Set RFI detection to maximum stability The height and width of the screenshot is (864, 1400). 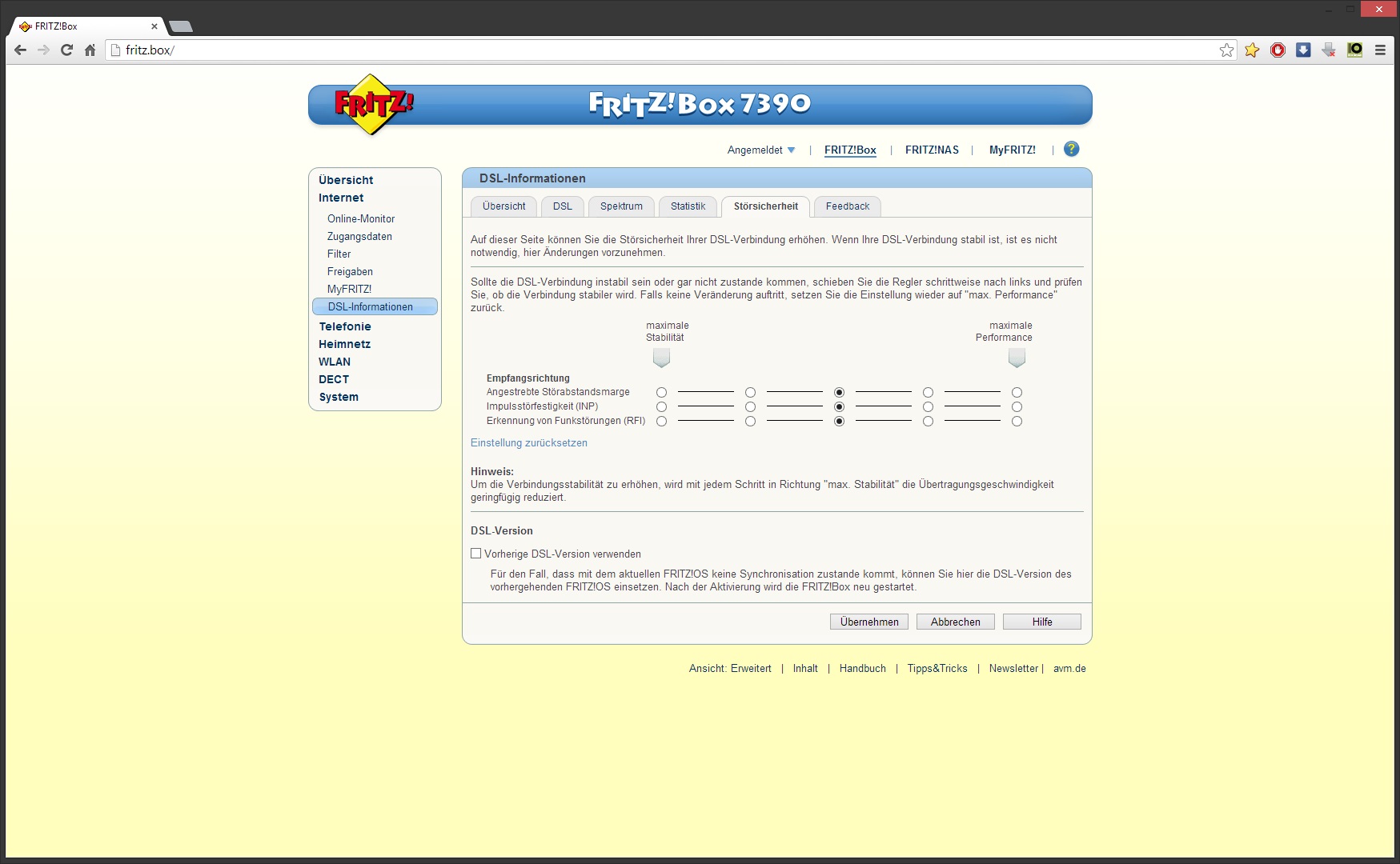click(661, 421)
